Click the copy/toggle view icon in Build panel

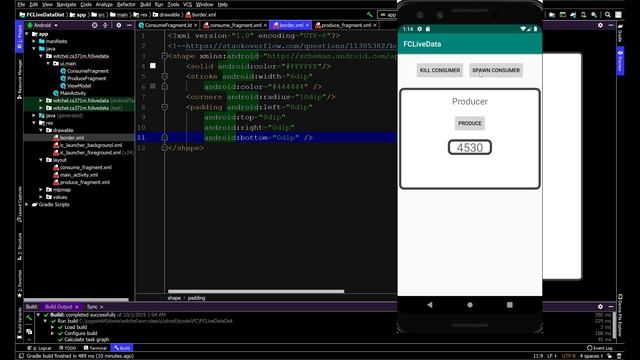29,331
